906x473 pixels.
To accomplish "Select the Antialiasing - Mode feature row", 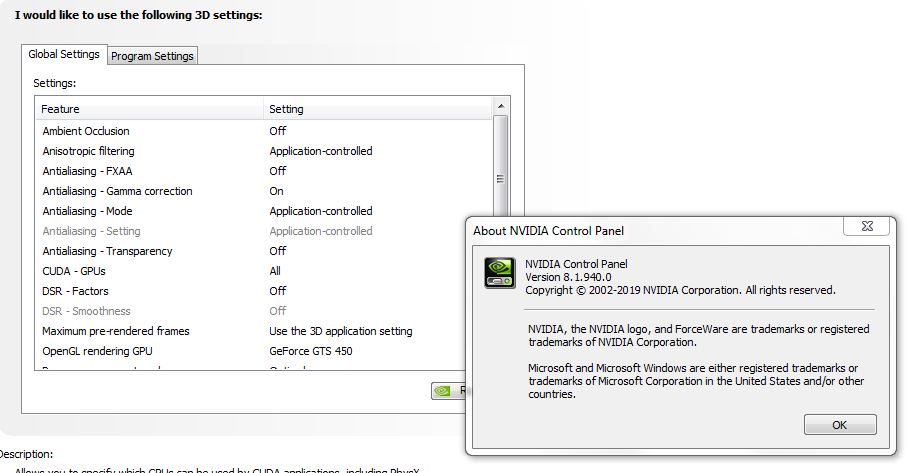I will click(x=87, y=211).
